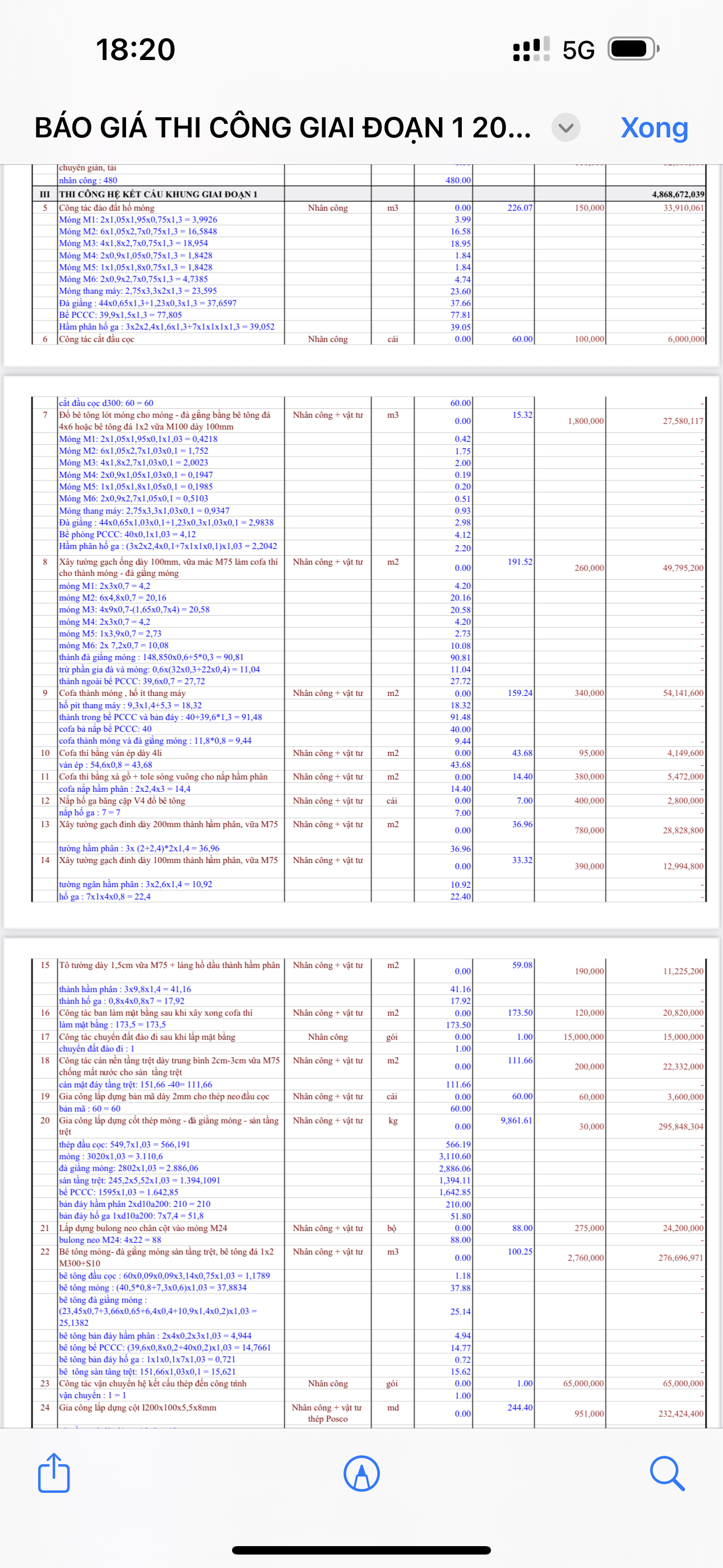Tap the section total 4,868,672,039
The height and width of the screenshot is (1568, 723).
678,194
